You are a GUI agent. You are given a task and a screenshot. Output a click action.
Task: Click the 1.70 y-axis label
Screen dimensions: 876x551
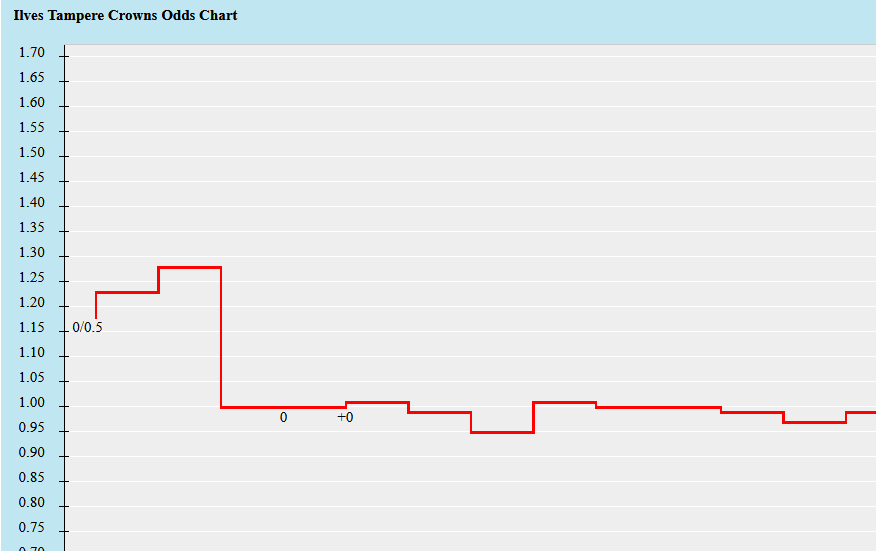[x=31, y=53]
